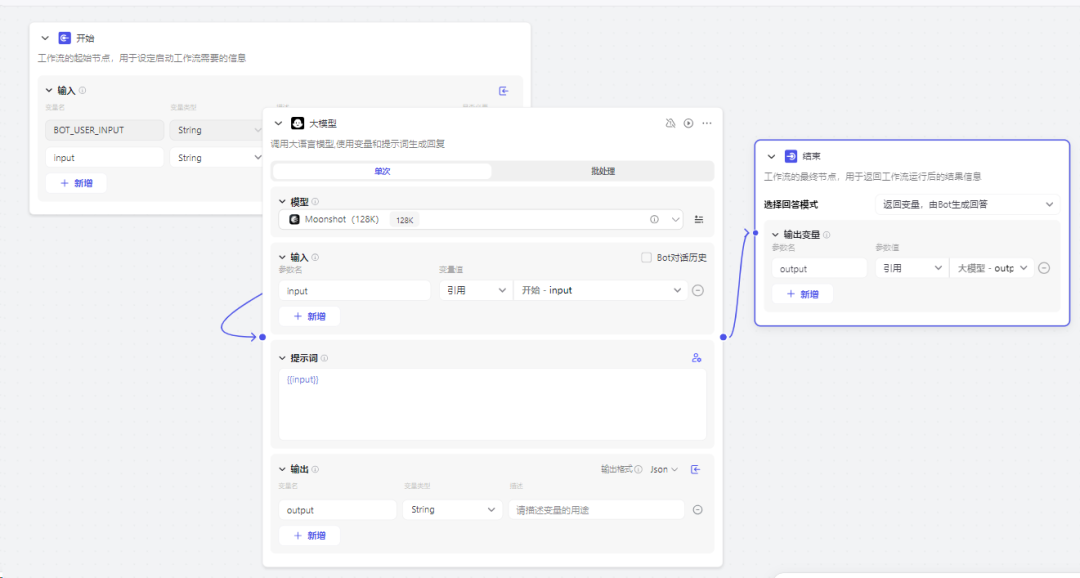Click the info icon next to 提示词 label
The width and height of the screenshot is (1080, 578).
[324, 358]
